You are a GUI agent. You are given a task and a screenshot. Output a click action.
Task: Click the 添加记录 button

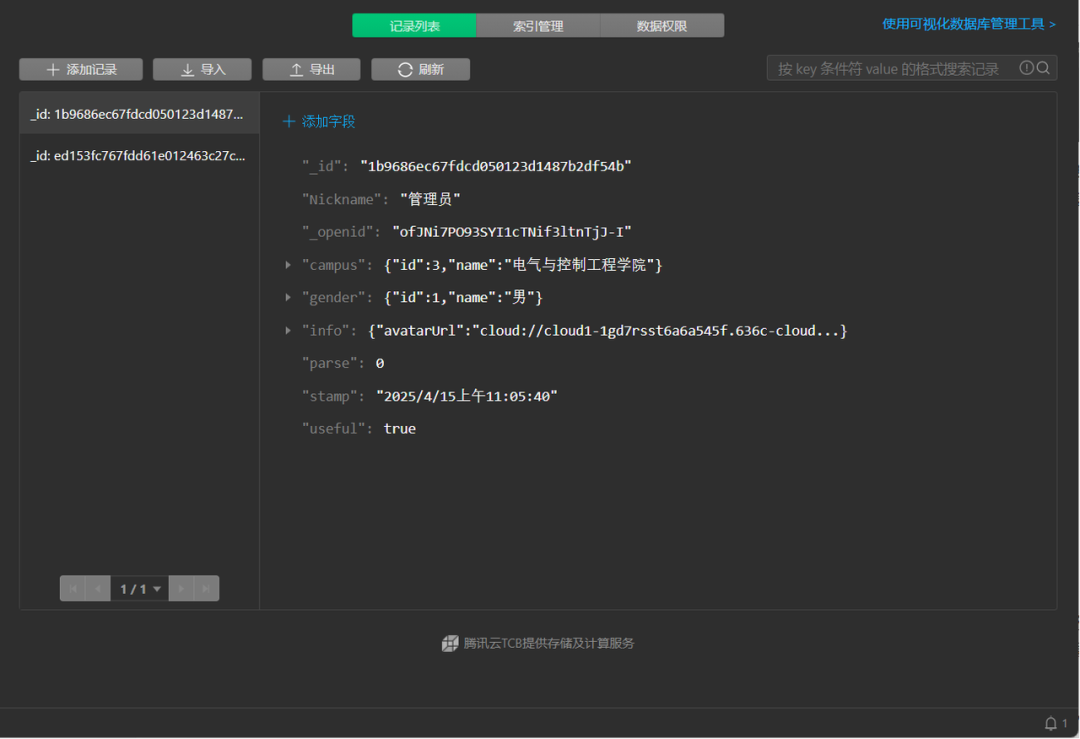point(81,69)
